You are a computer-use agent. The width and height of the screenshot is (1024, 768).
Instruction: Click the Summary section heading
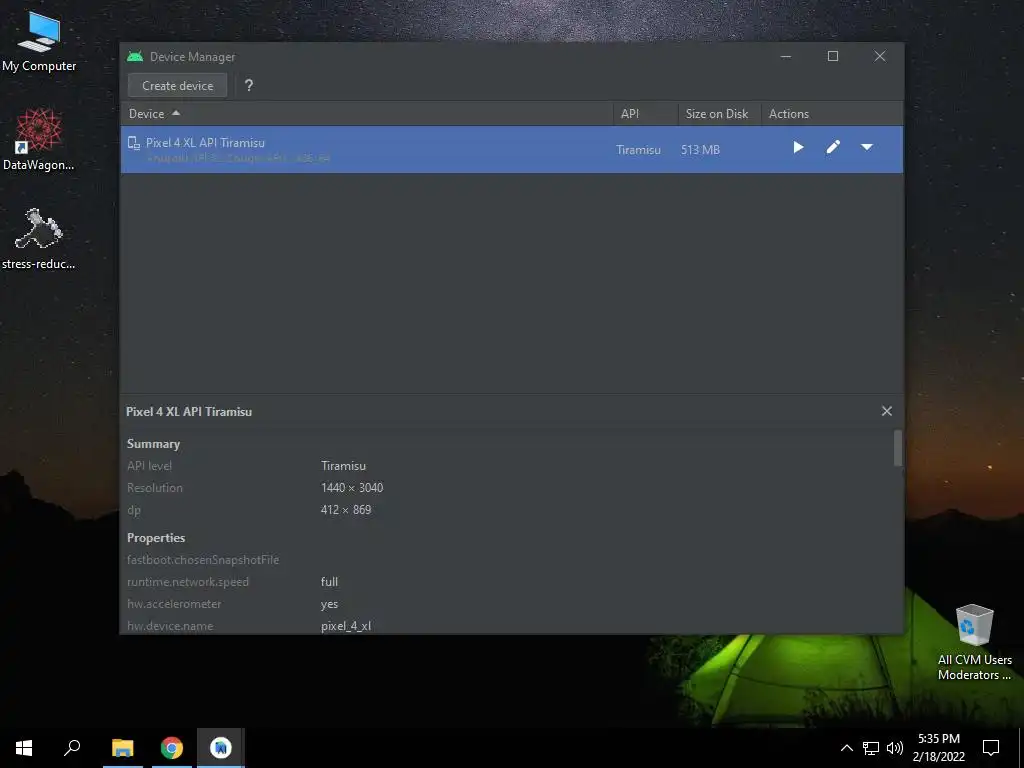point(153,444)
